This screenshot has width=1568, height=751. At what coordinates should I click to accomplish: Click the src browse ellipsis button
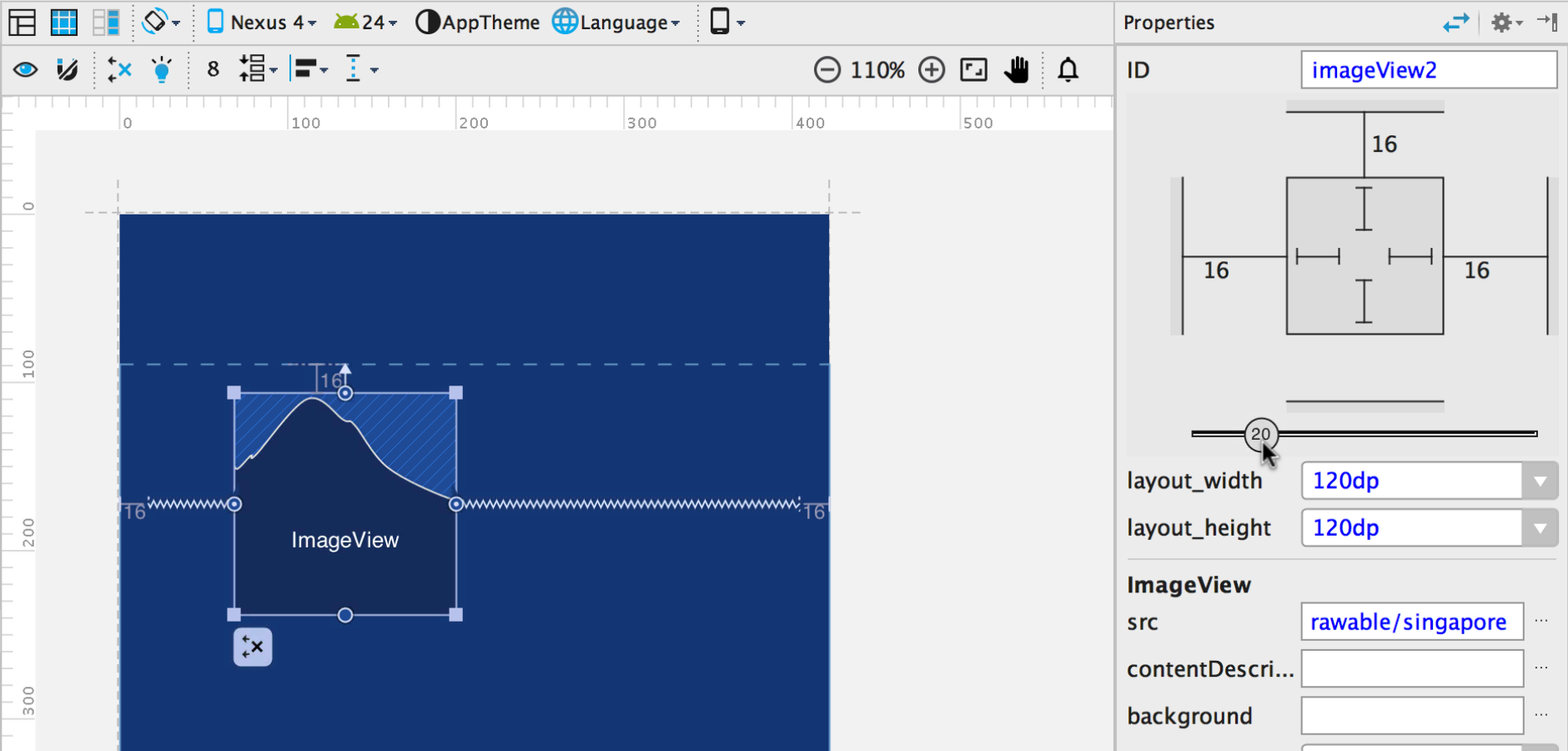pyautogui.click(x=1541, y=622)
